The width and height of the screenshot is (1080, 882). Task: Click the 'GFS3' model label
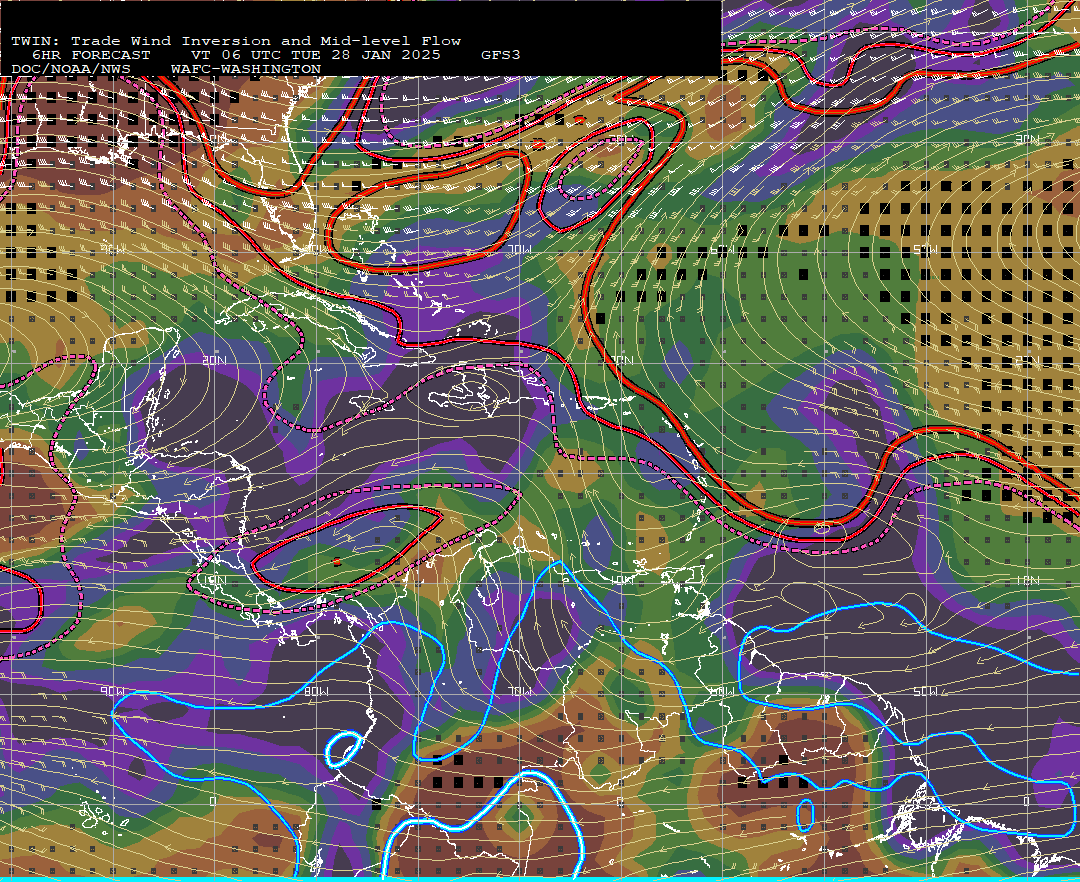501,55
